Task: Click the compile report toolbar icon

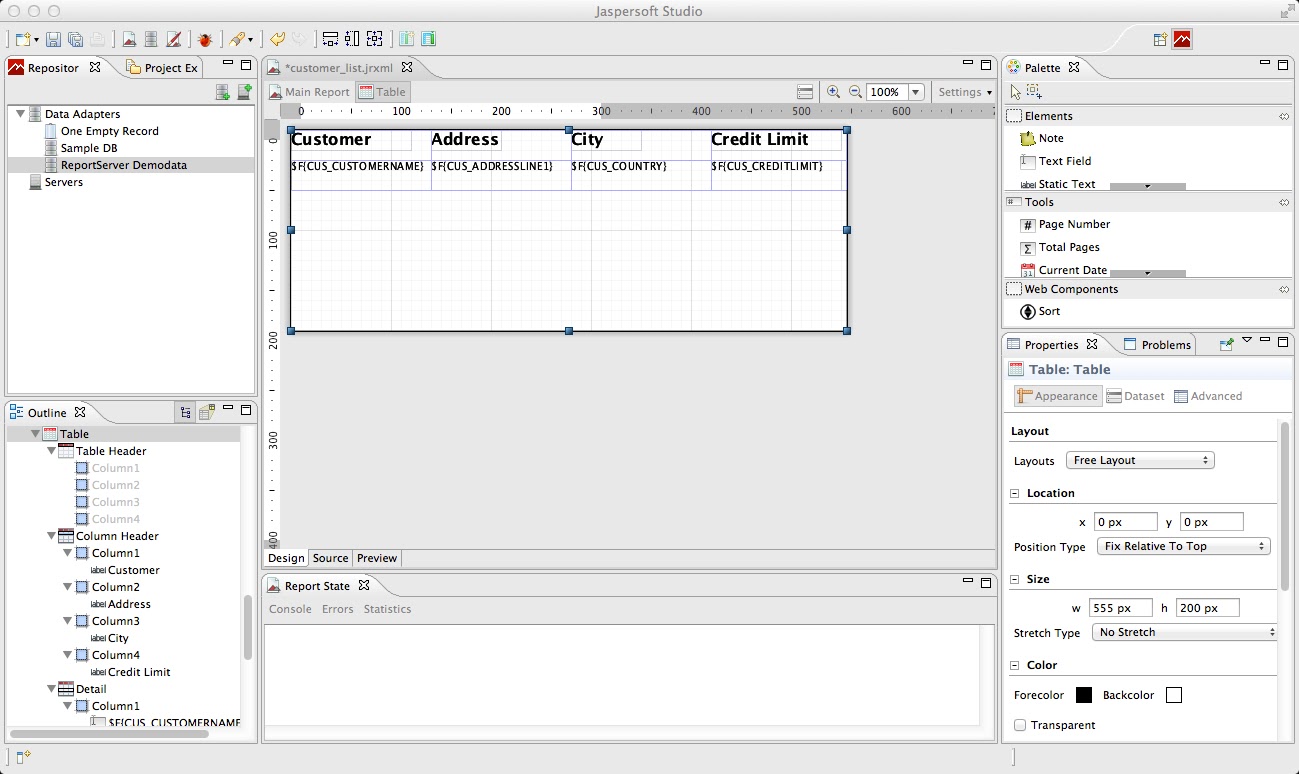Action: tap(172, 39)
